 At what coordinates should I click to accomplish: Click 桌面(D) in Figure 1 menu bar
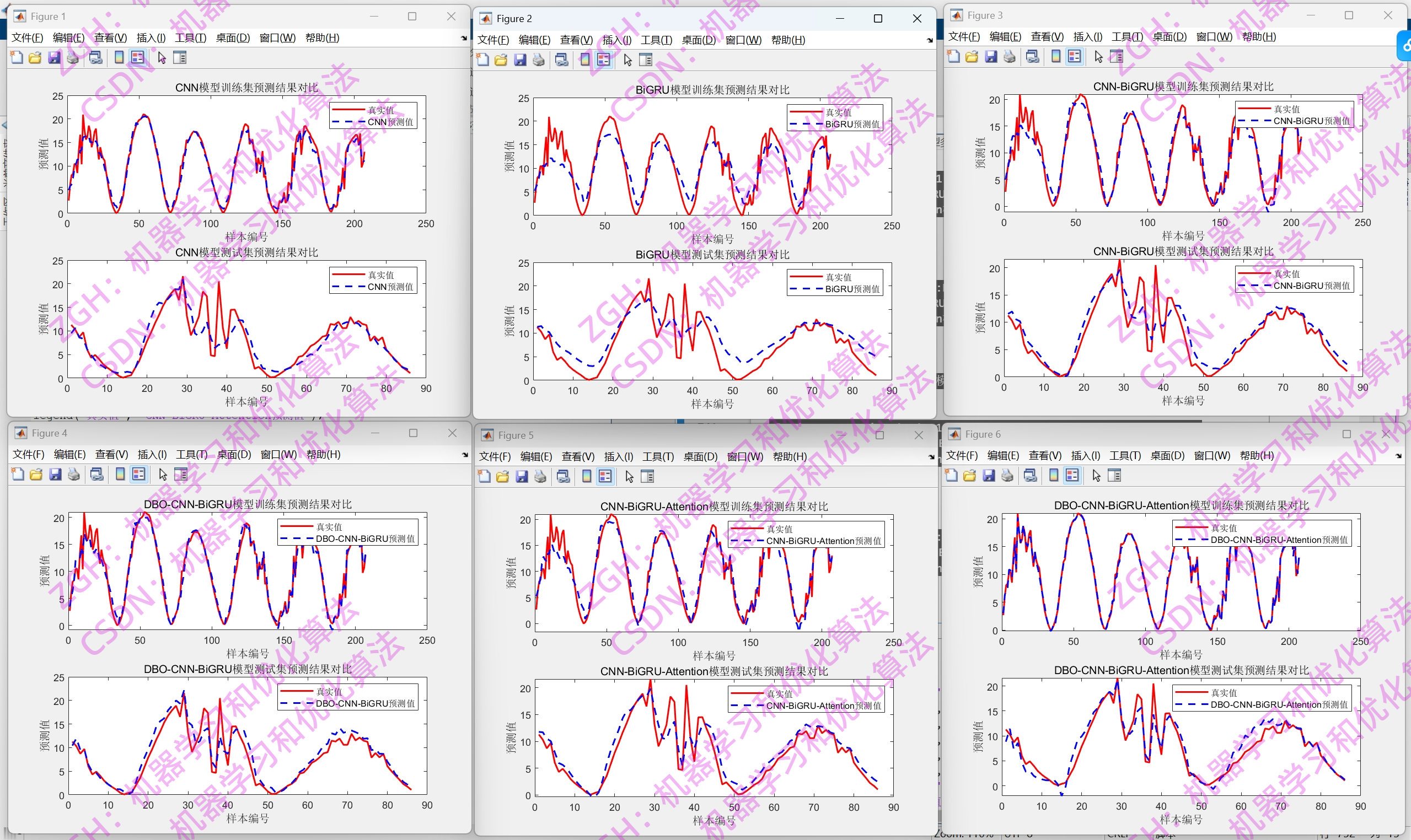pos(233,38)
